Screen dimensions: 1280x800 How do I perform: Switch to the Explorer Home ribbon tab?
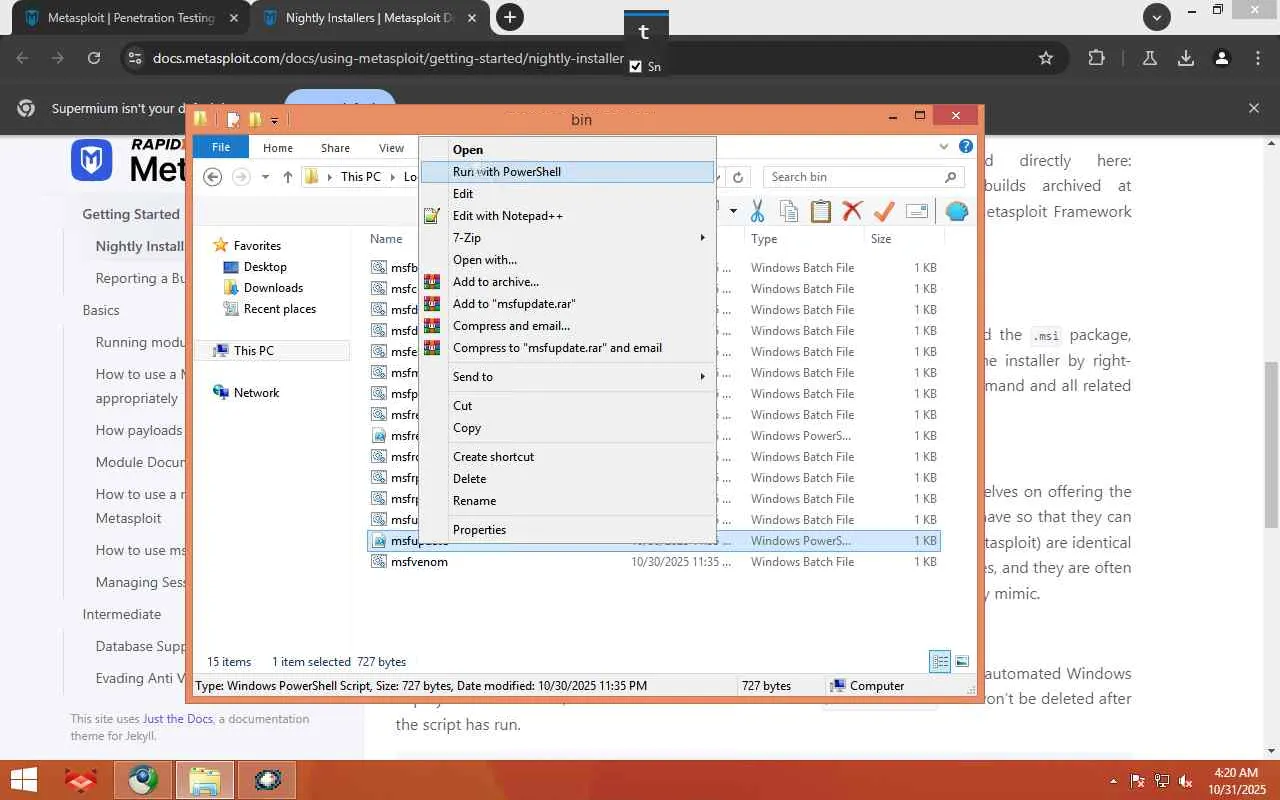coord(278,148)
